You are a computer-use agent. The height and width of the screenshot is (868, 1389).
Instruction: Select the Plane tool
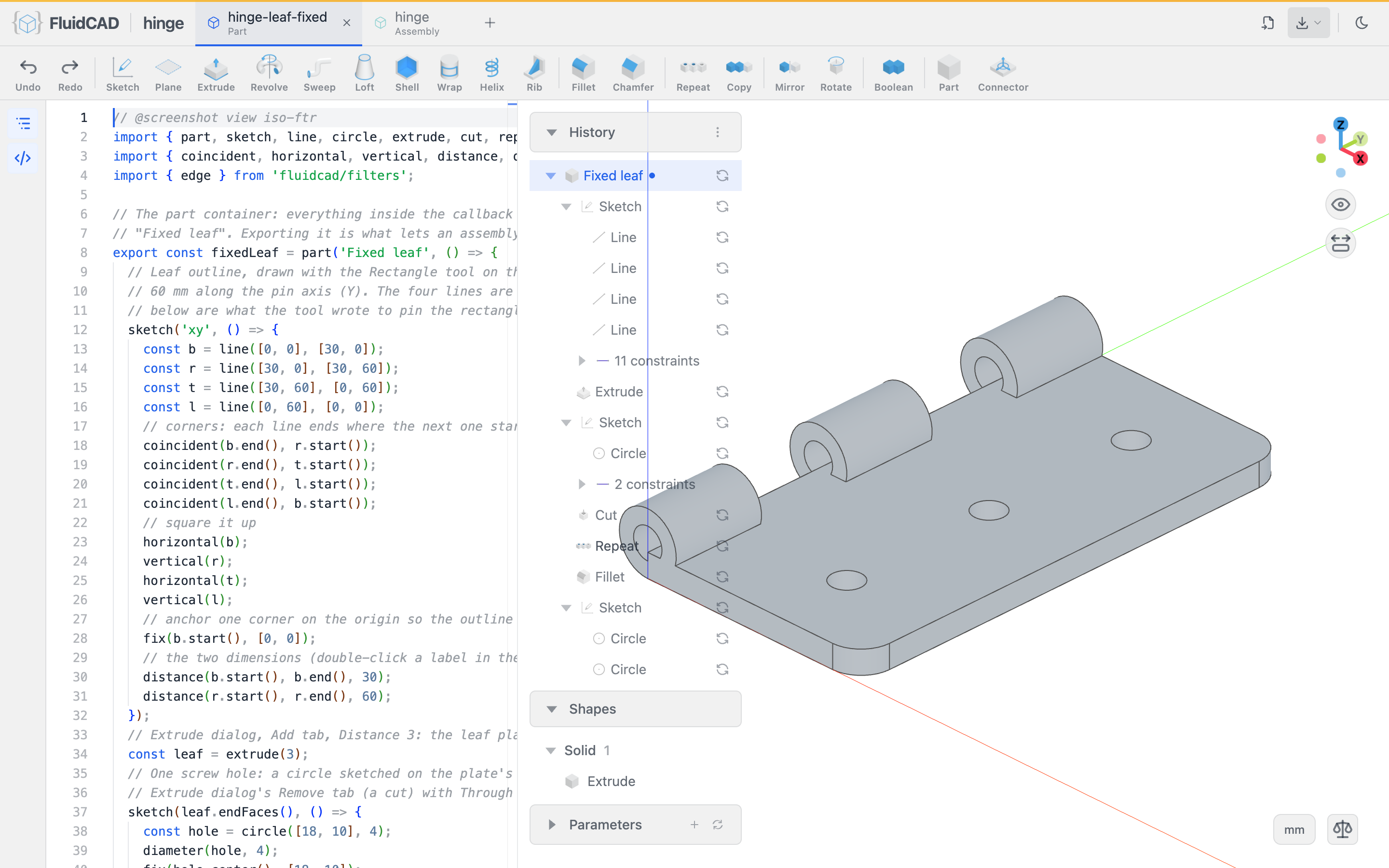click(168, 73)
